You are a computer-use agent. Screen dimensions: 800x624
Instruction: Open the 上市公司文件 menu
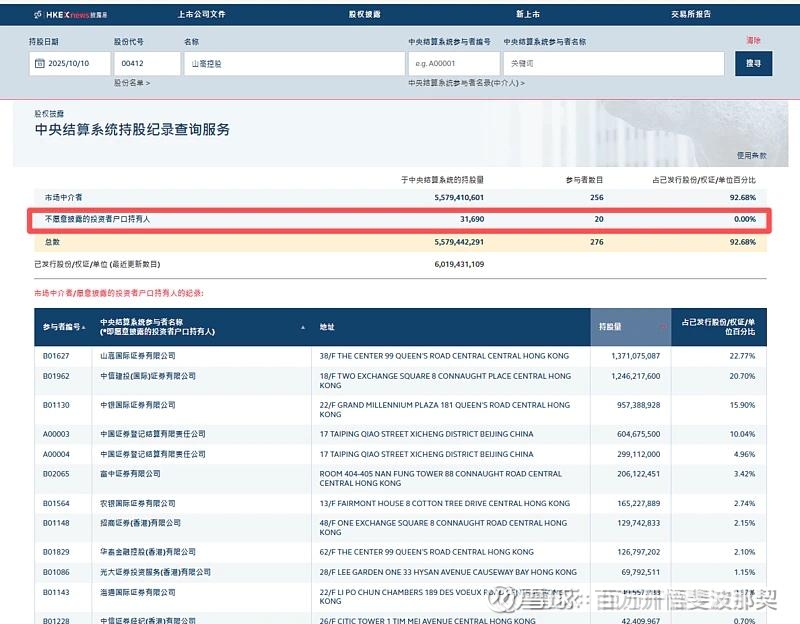(x=202, y=14)
